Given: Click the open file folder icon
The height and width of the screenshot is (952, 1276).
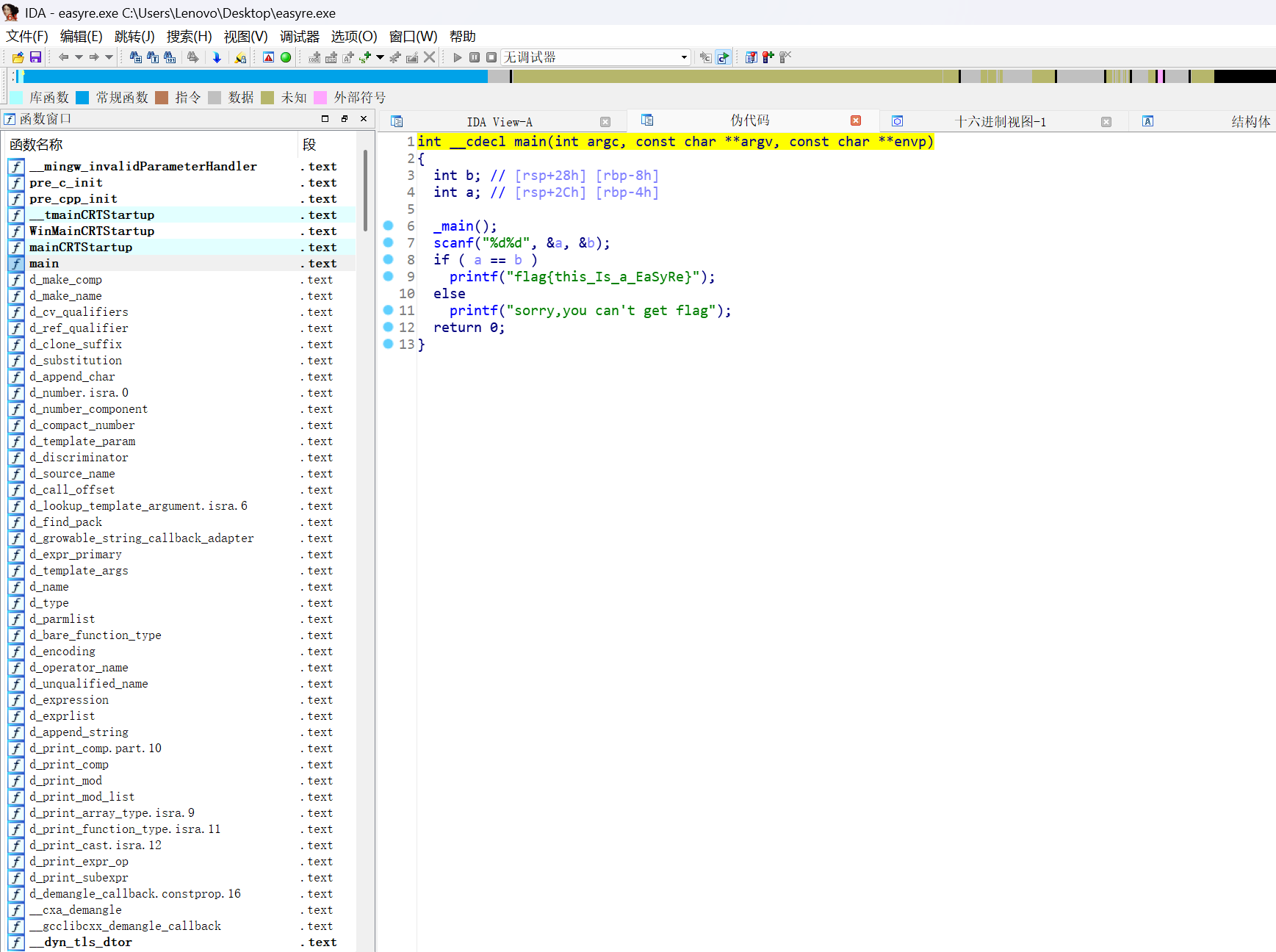Looking at the screenshot, I should click(18, 57).
